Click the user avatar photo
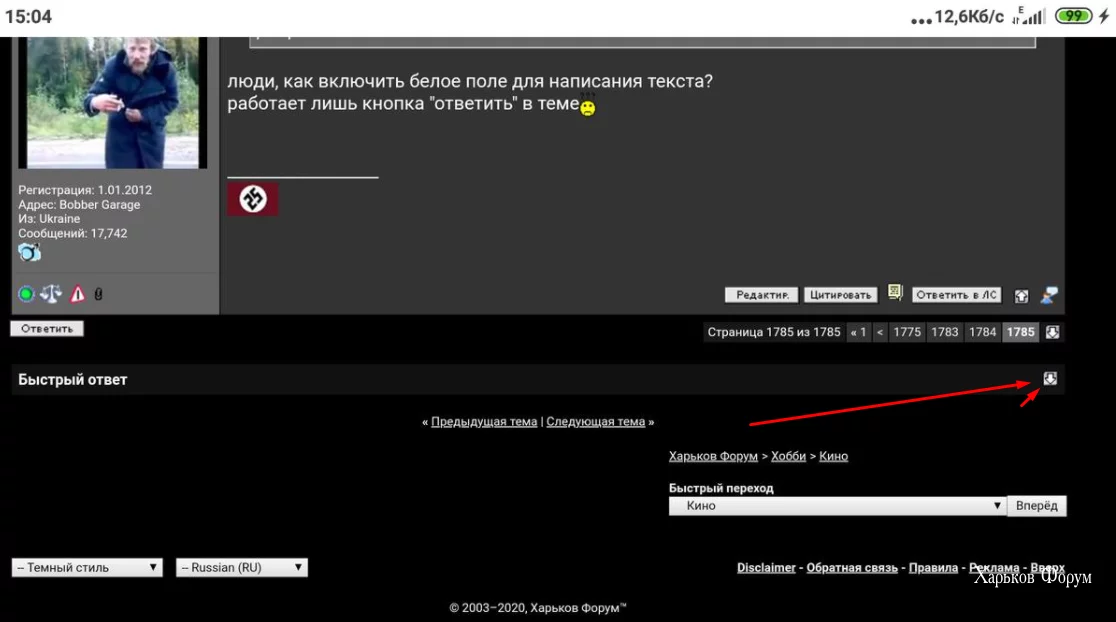Screen dimensions: 1116x622 [112, 102]
